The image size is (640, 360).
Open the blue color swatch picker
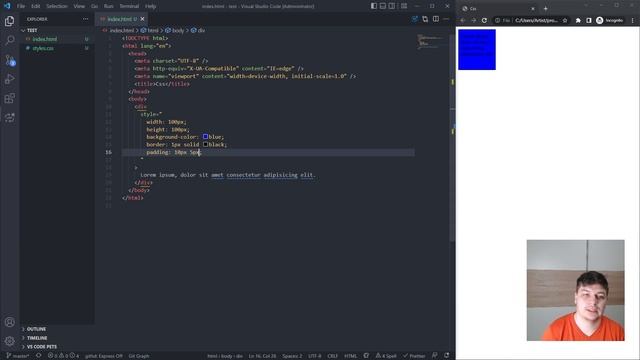point(205,137)
